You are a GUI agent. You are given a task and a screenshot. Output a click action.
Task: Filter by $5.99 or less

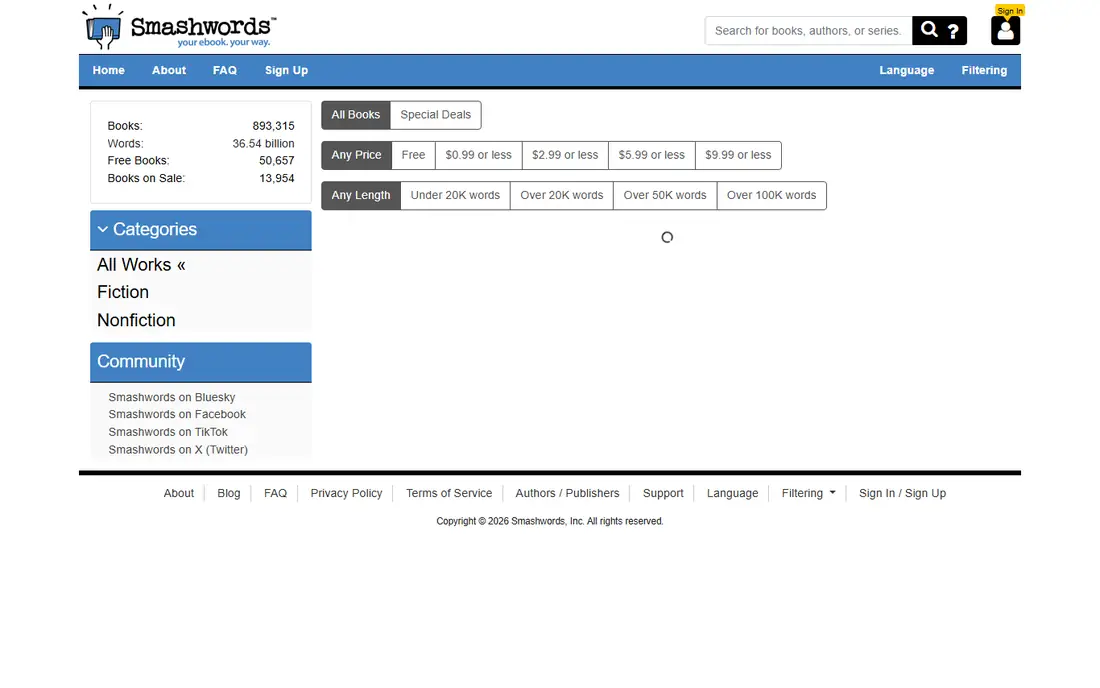[x=651, y=155]
